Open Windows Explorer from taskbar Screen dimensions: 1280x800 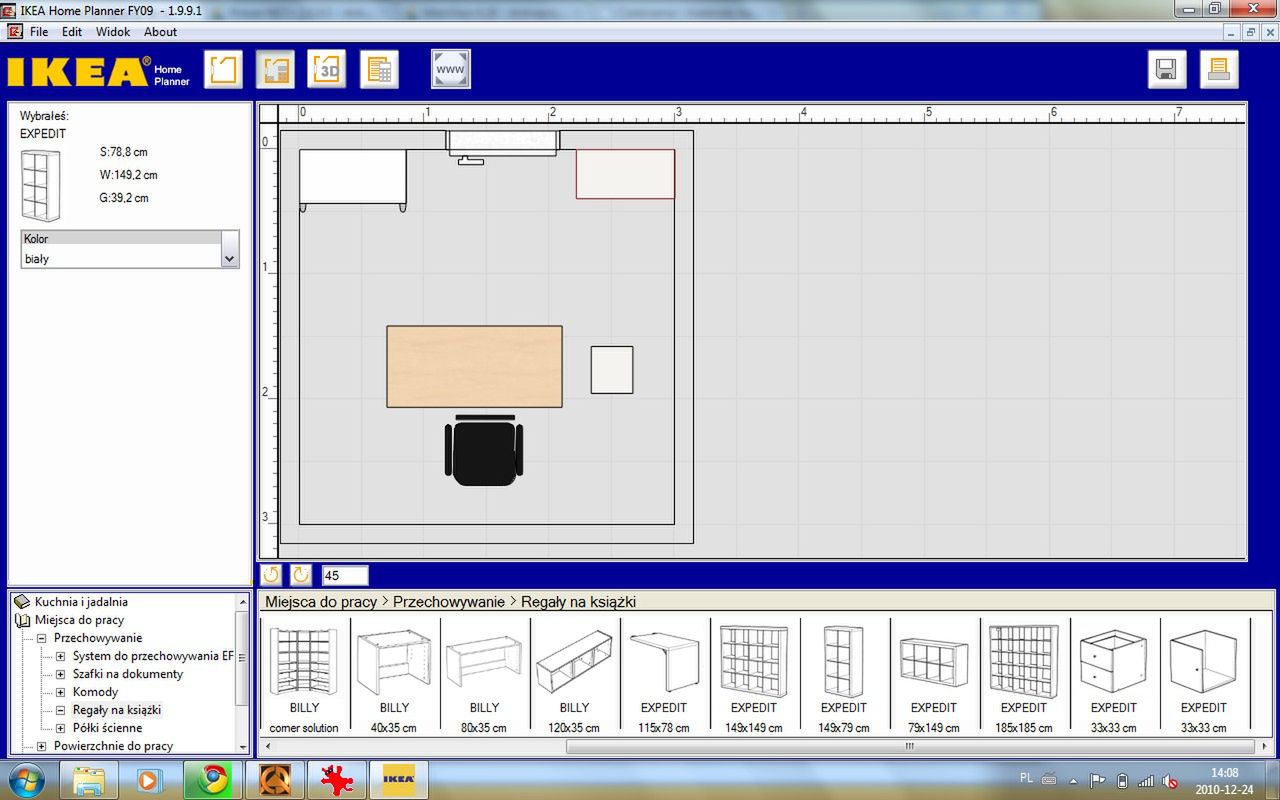89,780
